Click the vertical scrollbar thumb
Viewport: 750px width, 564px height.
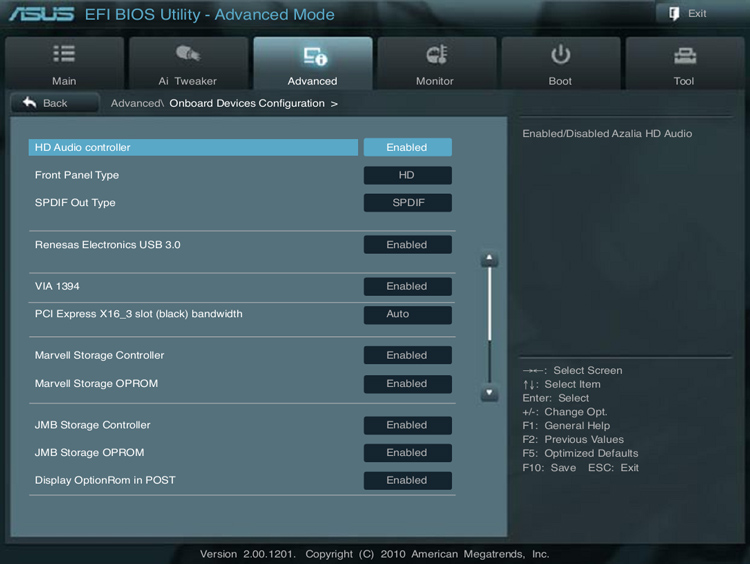[x=489, y=304]
